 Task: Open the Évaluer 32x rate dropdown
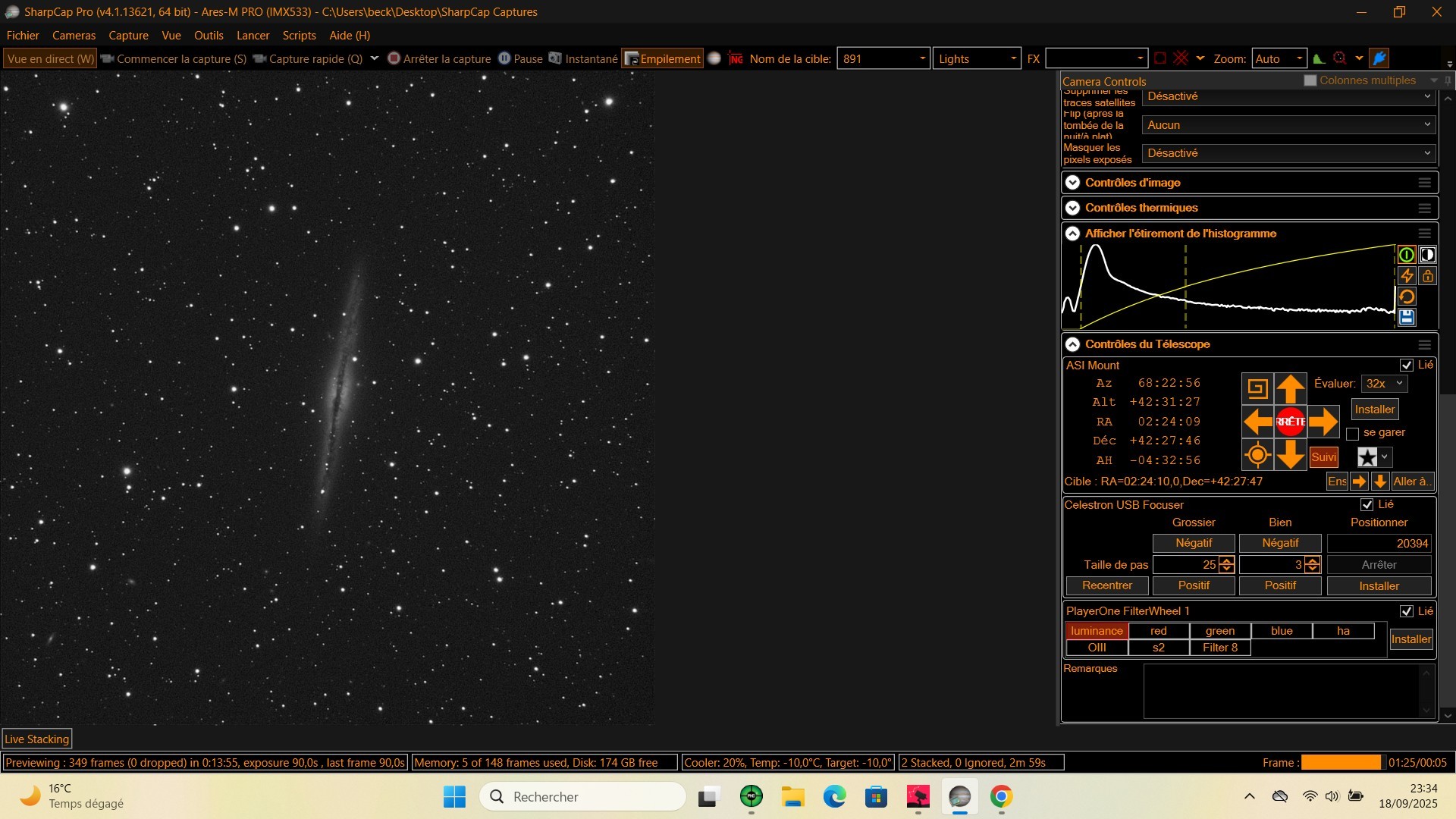[x=1385, y=384]
